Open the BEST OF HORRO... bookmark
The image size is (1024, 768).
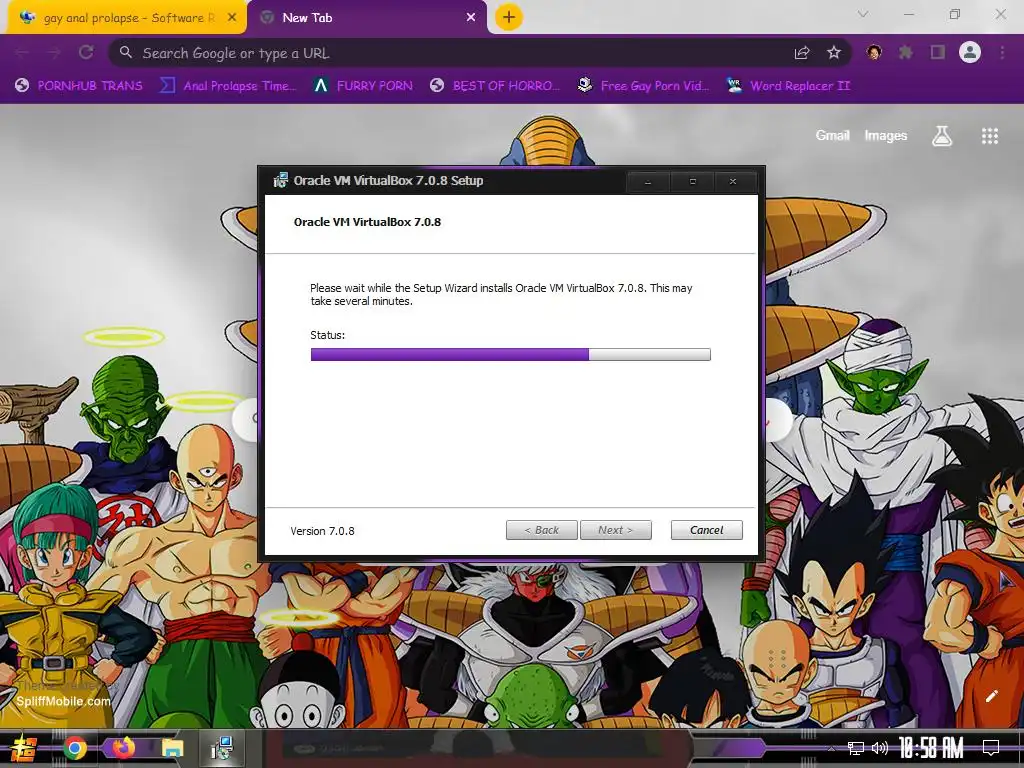[495, 86]
